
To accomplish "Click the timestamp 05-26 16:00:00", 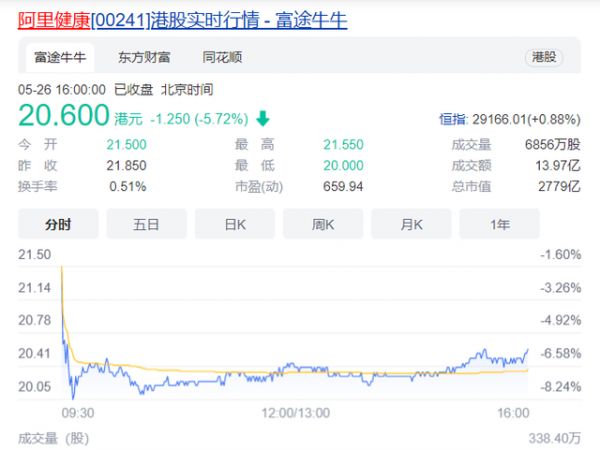I will [x=62, y=90].
